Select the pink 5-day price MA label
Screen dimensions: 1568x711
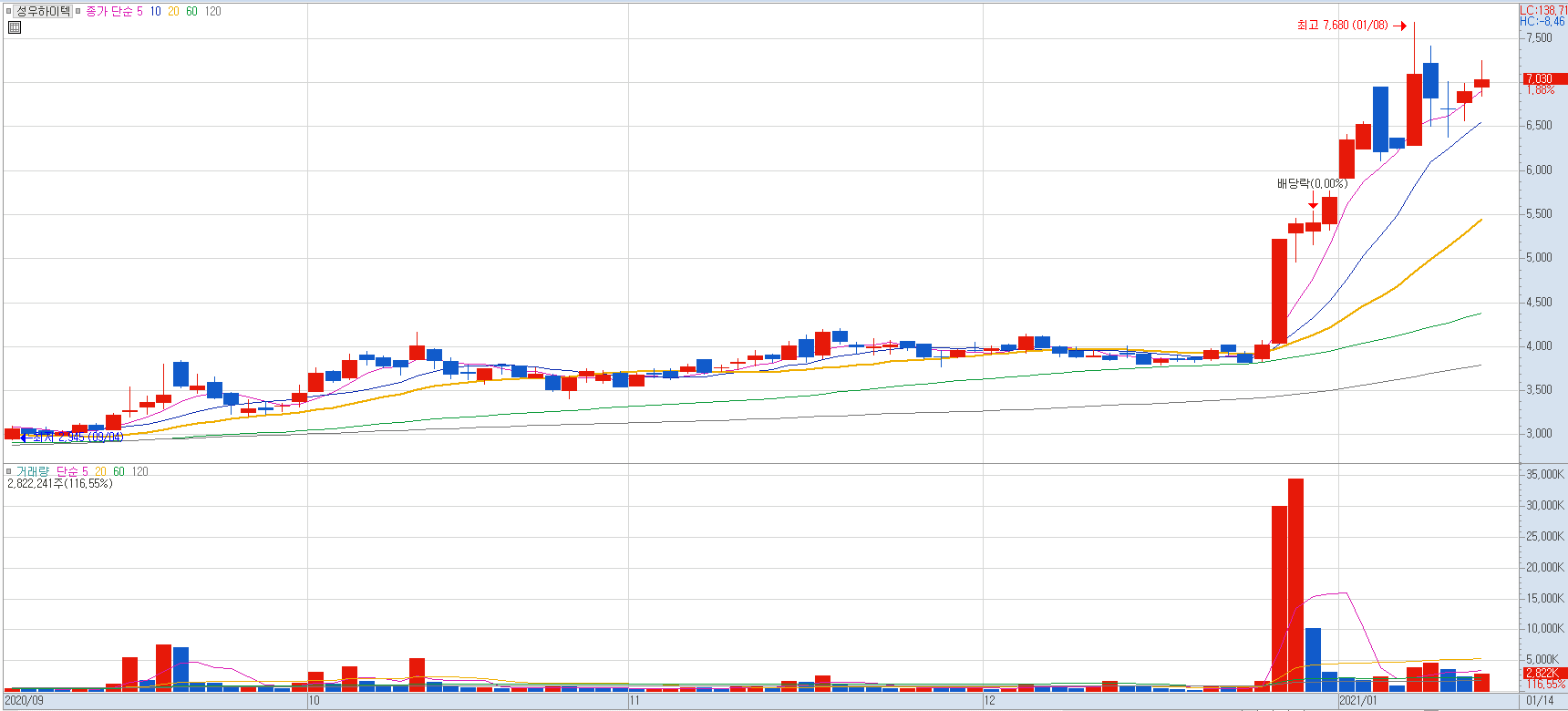139,12
